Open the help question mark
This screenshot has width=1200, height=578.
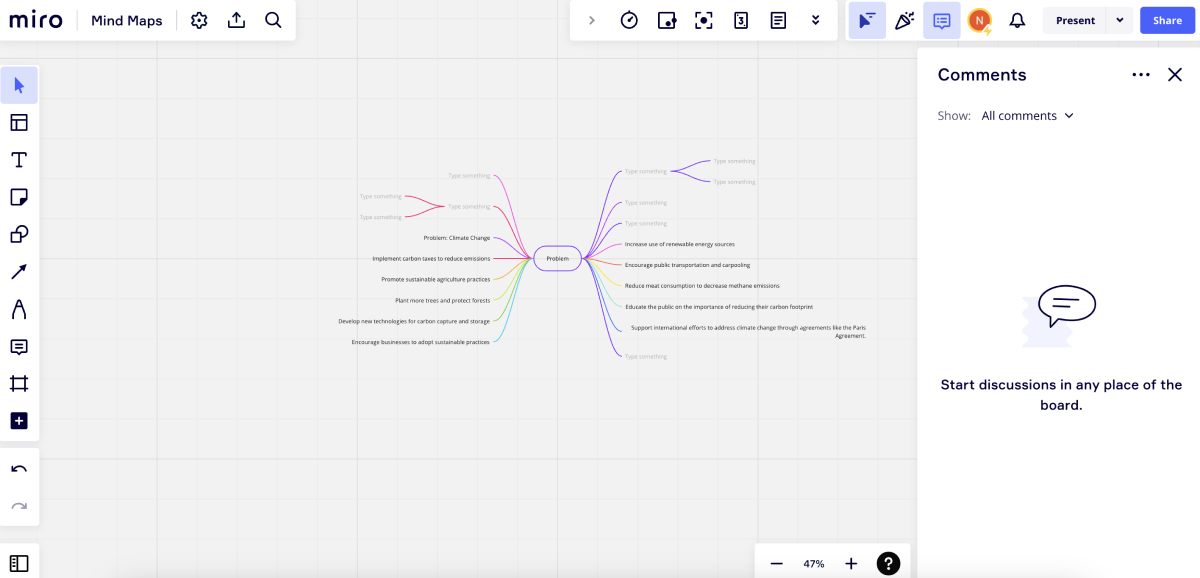point(888,563)
